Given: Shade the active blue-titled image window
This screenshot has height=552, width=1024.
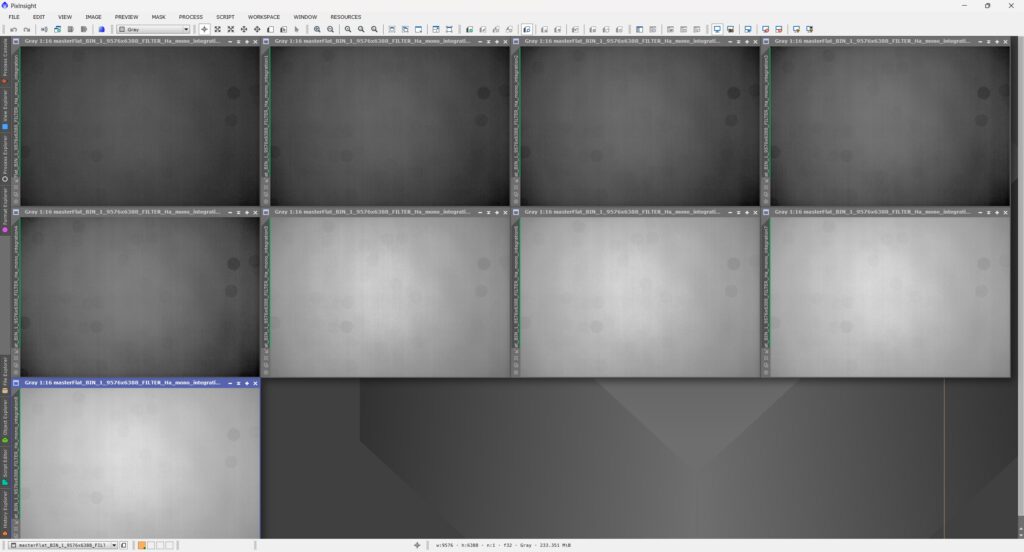Looking at the screenshot, I should [238, 383].
